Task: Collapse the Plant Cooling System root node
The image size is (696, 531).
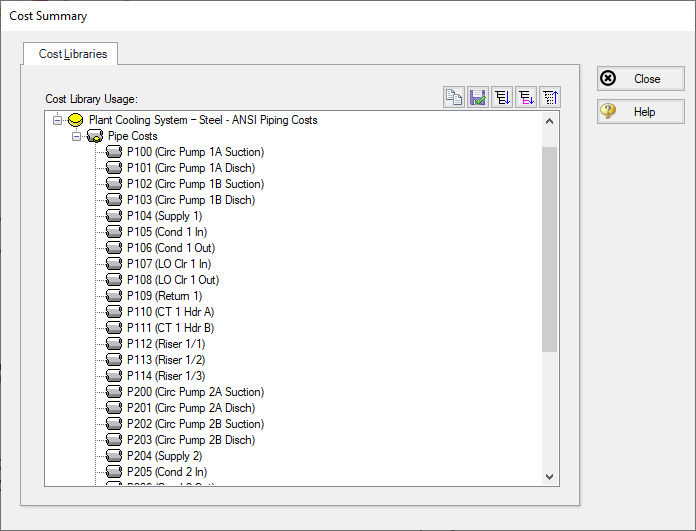Action: click(57, 120)
